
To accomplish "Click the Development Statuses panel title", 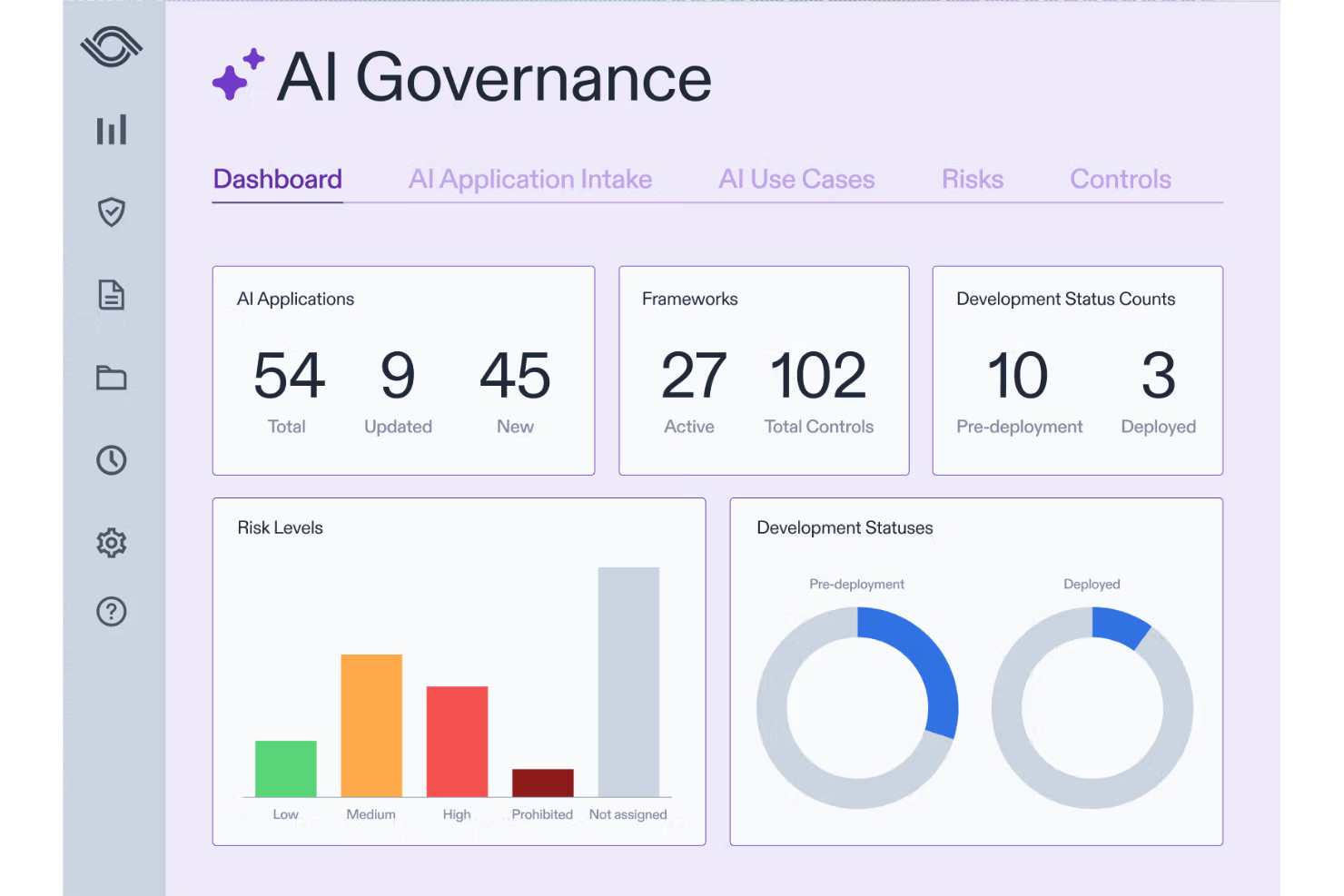I will pyautogui.click(x=845, y=528).
